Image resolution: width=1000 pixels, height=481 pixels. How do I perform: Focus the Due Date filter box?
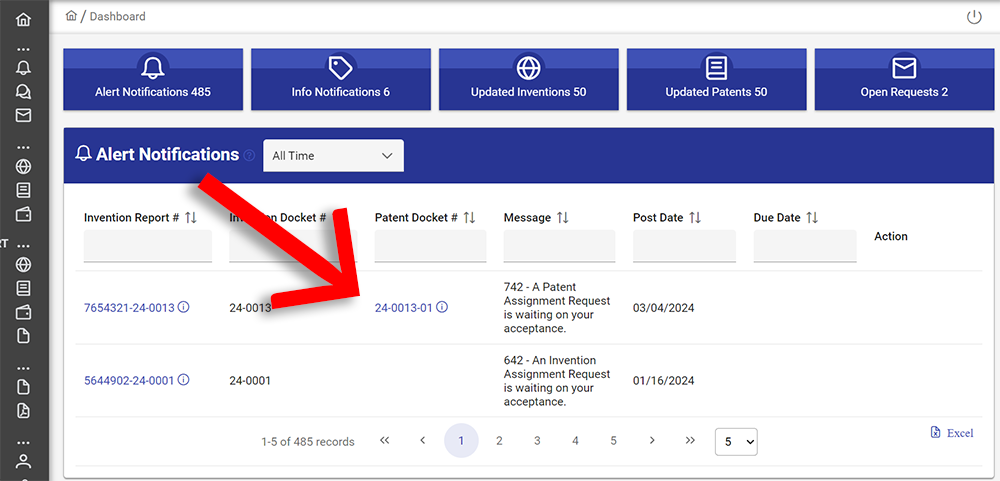pyautogui.click(x=805, y=246)
